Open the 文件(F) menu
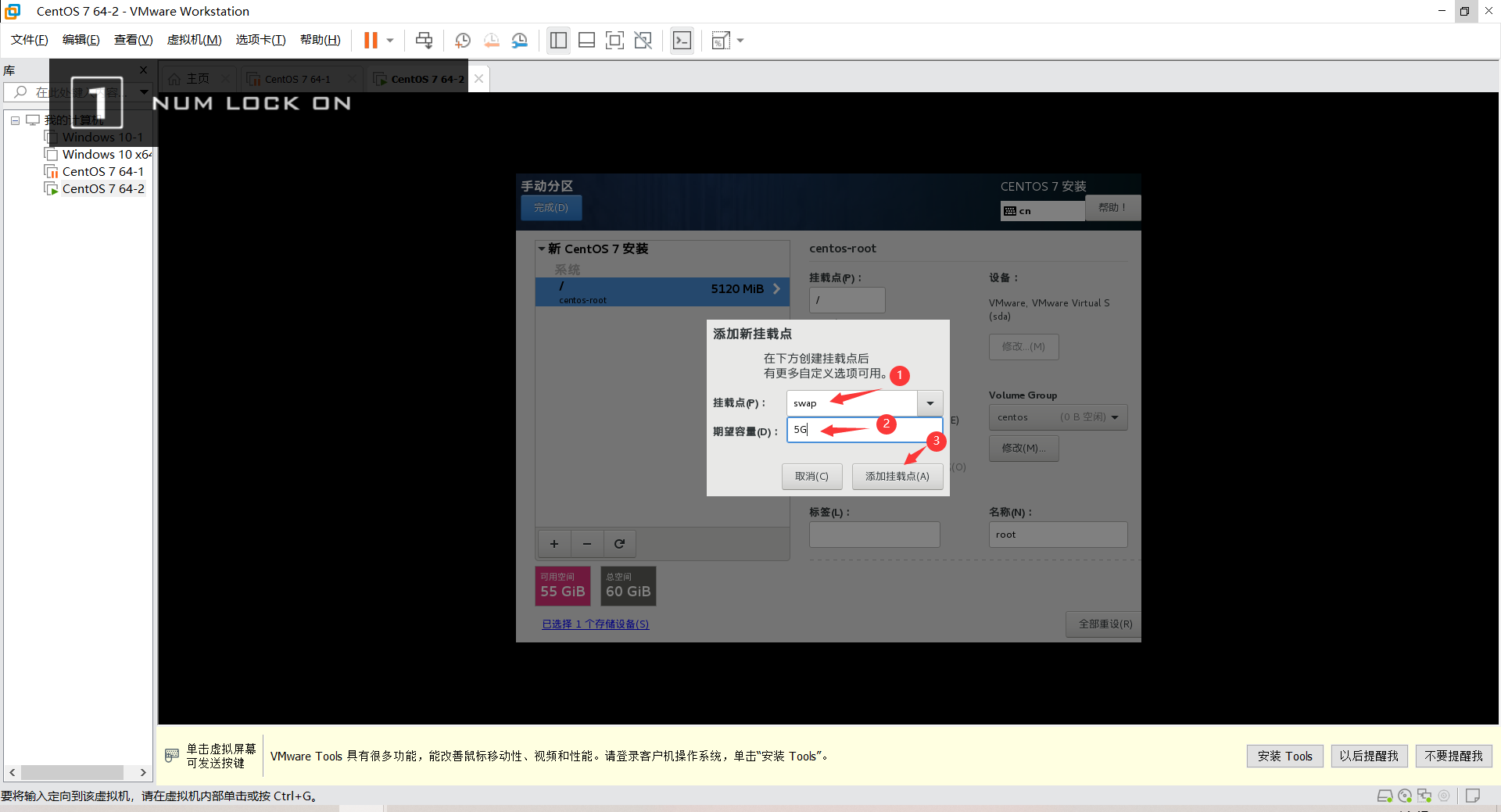Viewport: 1501px width, 812px height. click(x=30, y=40)
